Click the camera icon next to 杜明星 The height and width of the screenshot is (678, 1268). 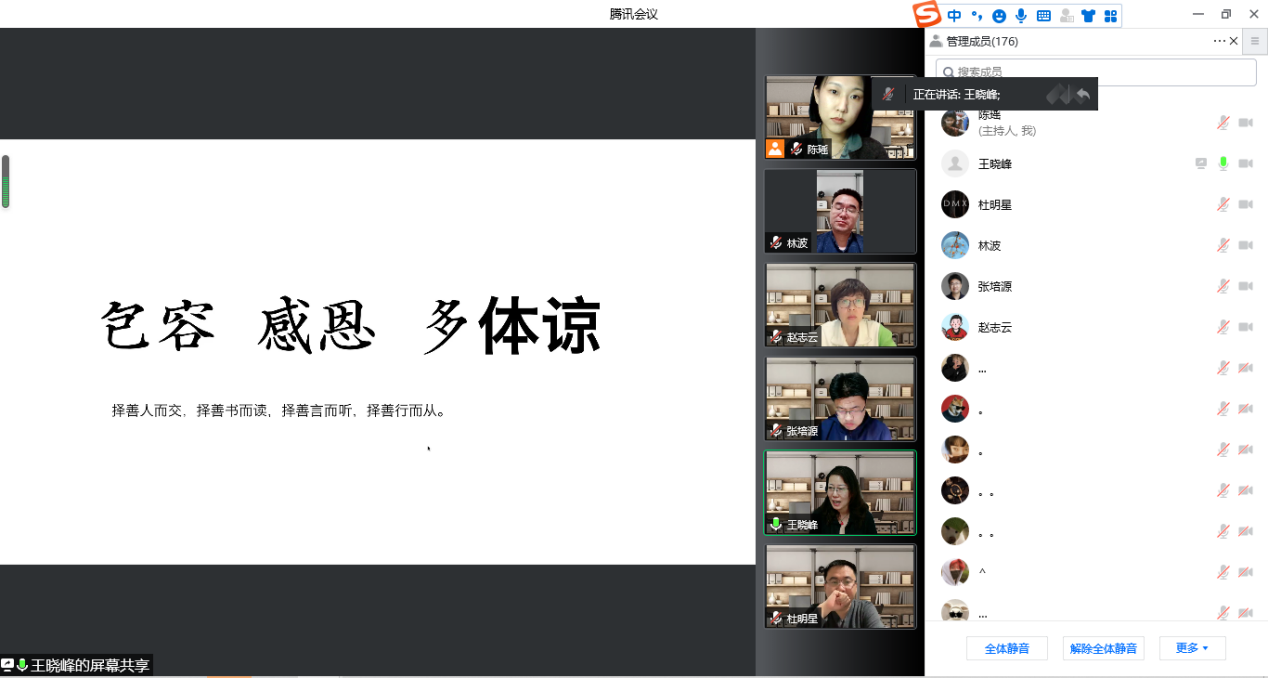pyautogui.click(x=1245, y=205)
